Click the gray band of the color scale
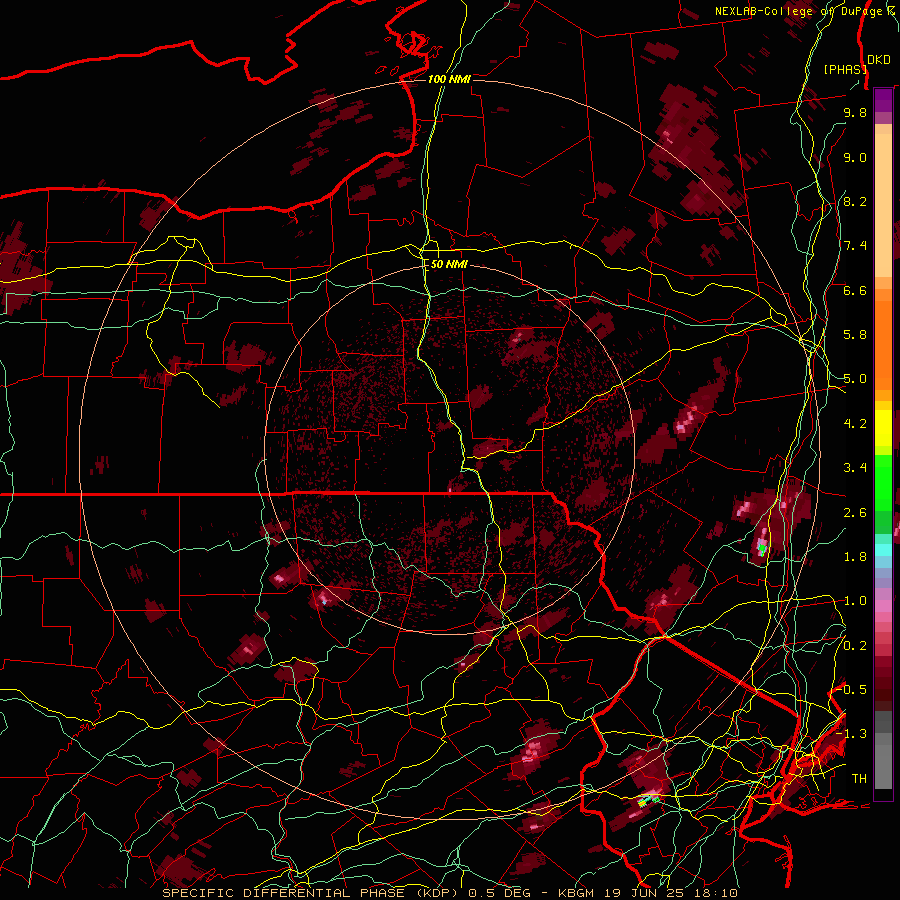This screenshot has width=900, height=900. 883,749
